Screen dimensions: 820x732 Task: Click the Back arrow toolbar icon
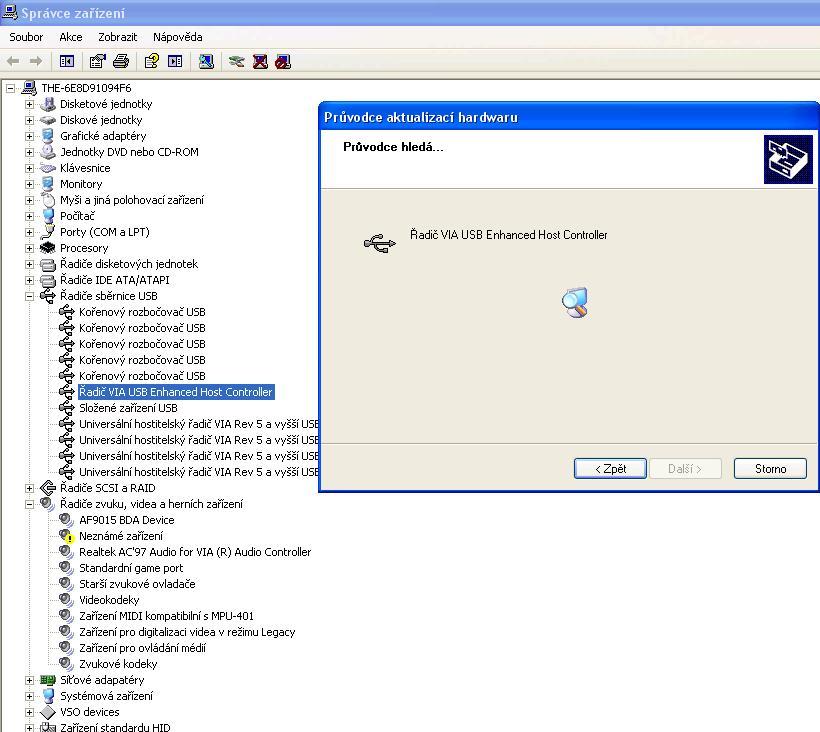pos(13,62)
